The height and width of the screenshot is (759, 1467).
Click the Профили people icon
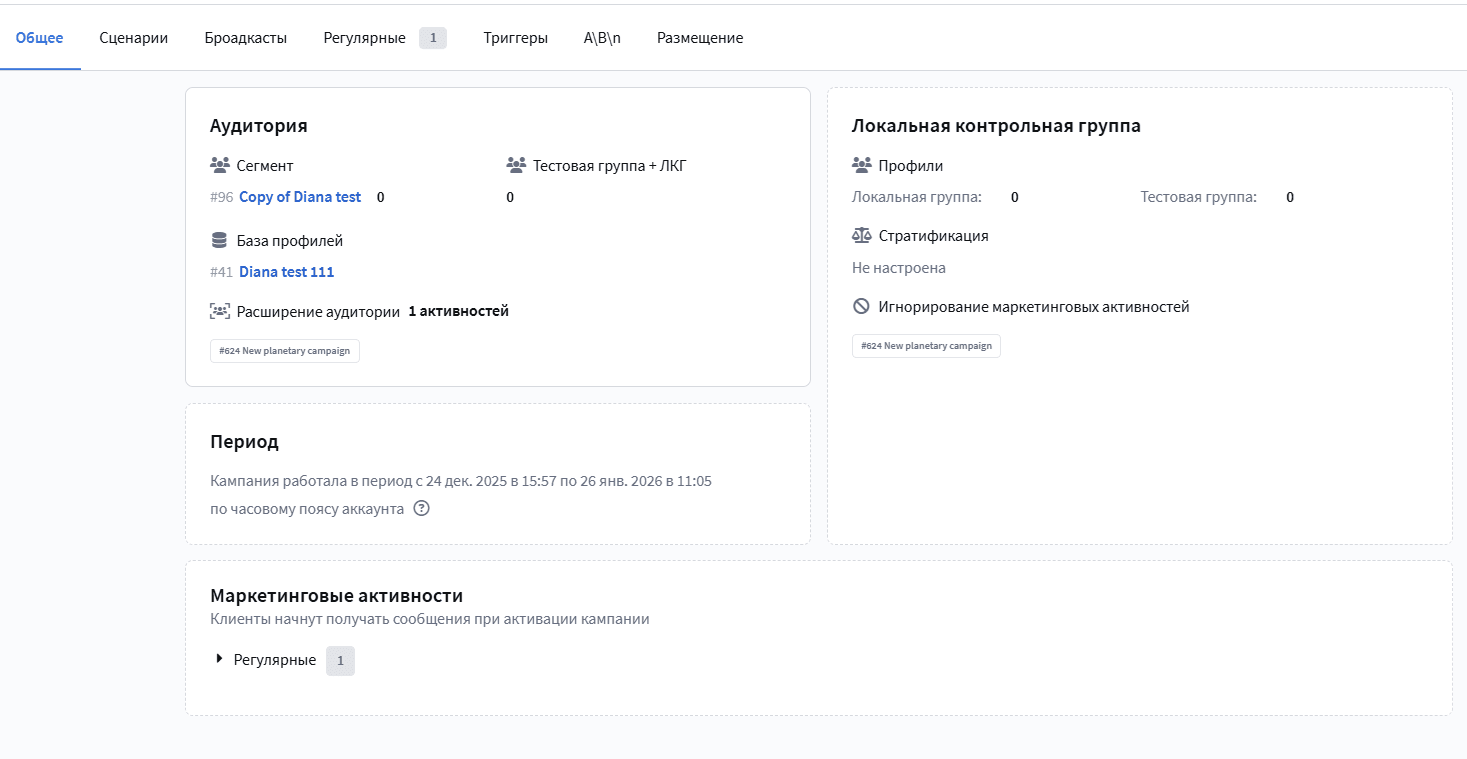[x=862, y=165]
